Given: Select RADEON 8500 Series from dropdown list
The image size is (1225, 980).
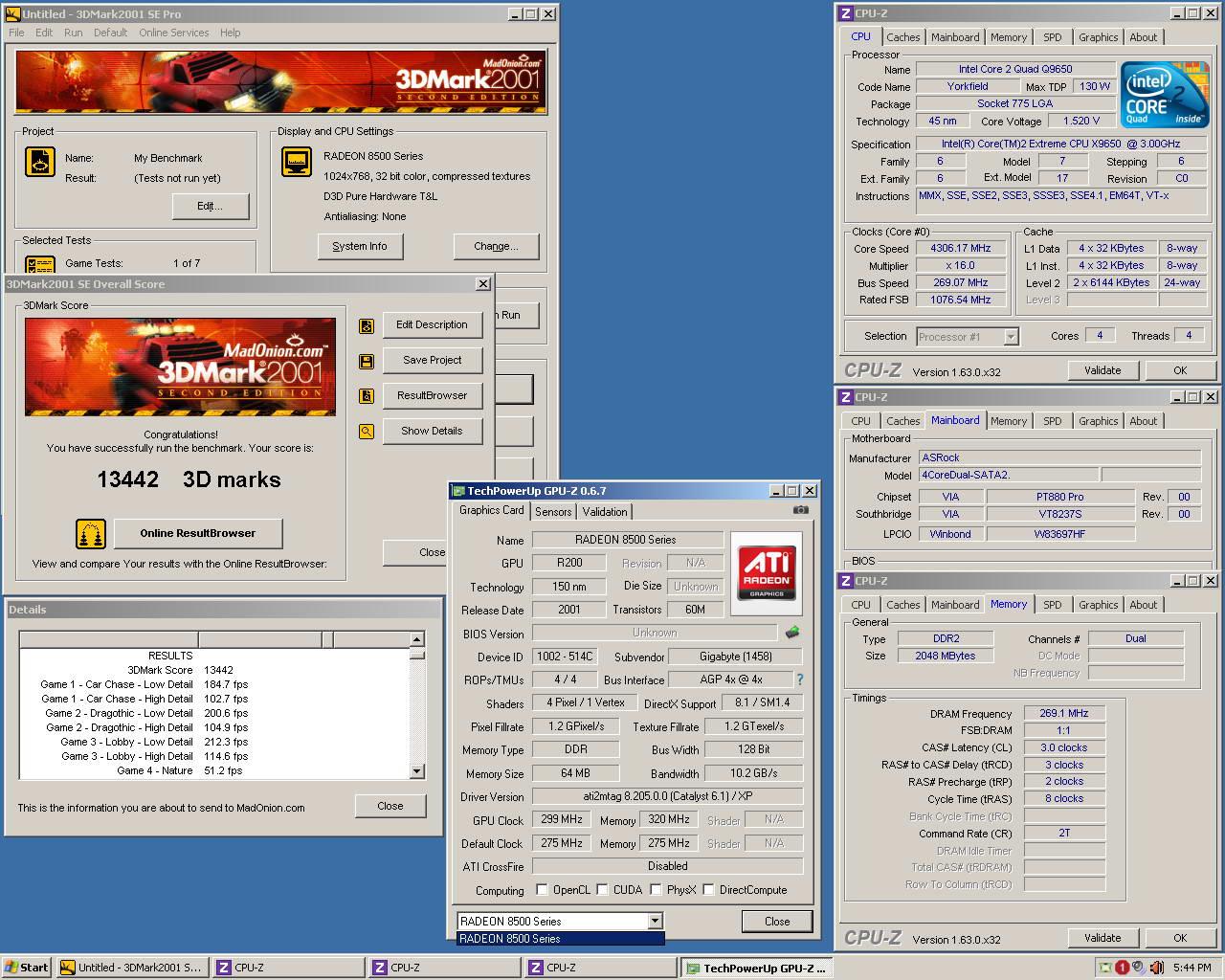Looking at the screenshot, I should coord(561,939).
